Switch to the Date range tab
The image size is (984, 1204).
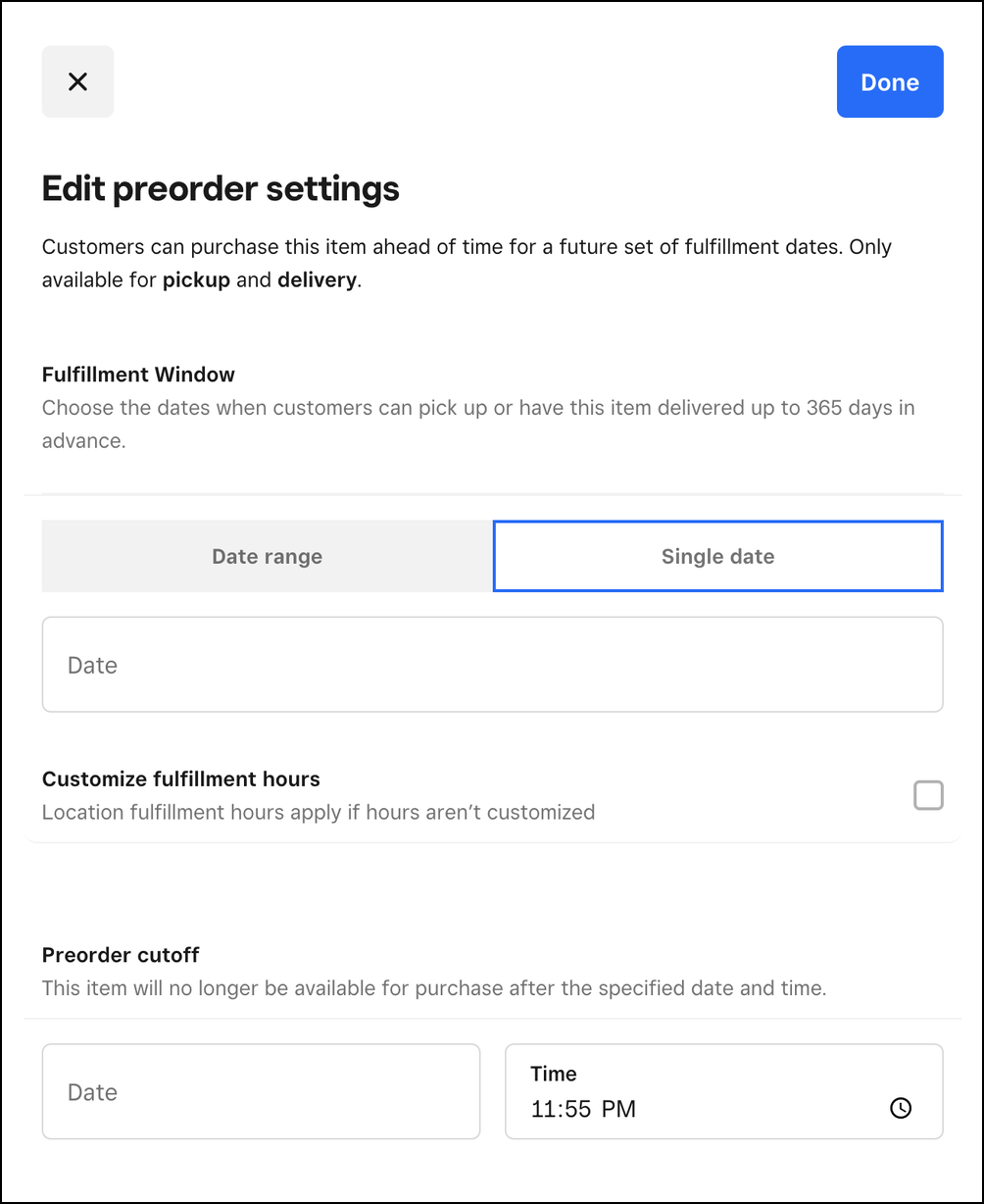pyautogui.click(x=267, y=557)
